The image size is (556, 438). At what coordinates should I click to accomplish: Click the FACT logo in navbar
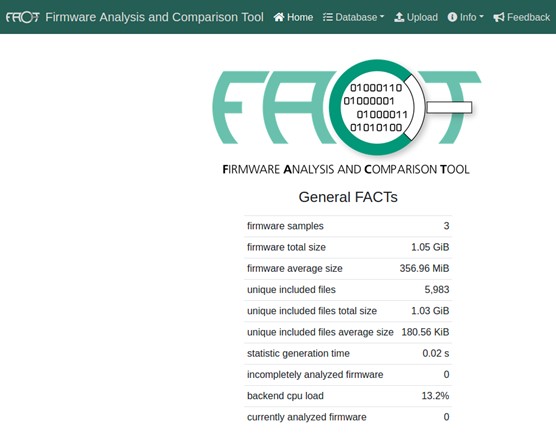[x=22, y=17]
